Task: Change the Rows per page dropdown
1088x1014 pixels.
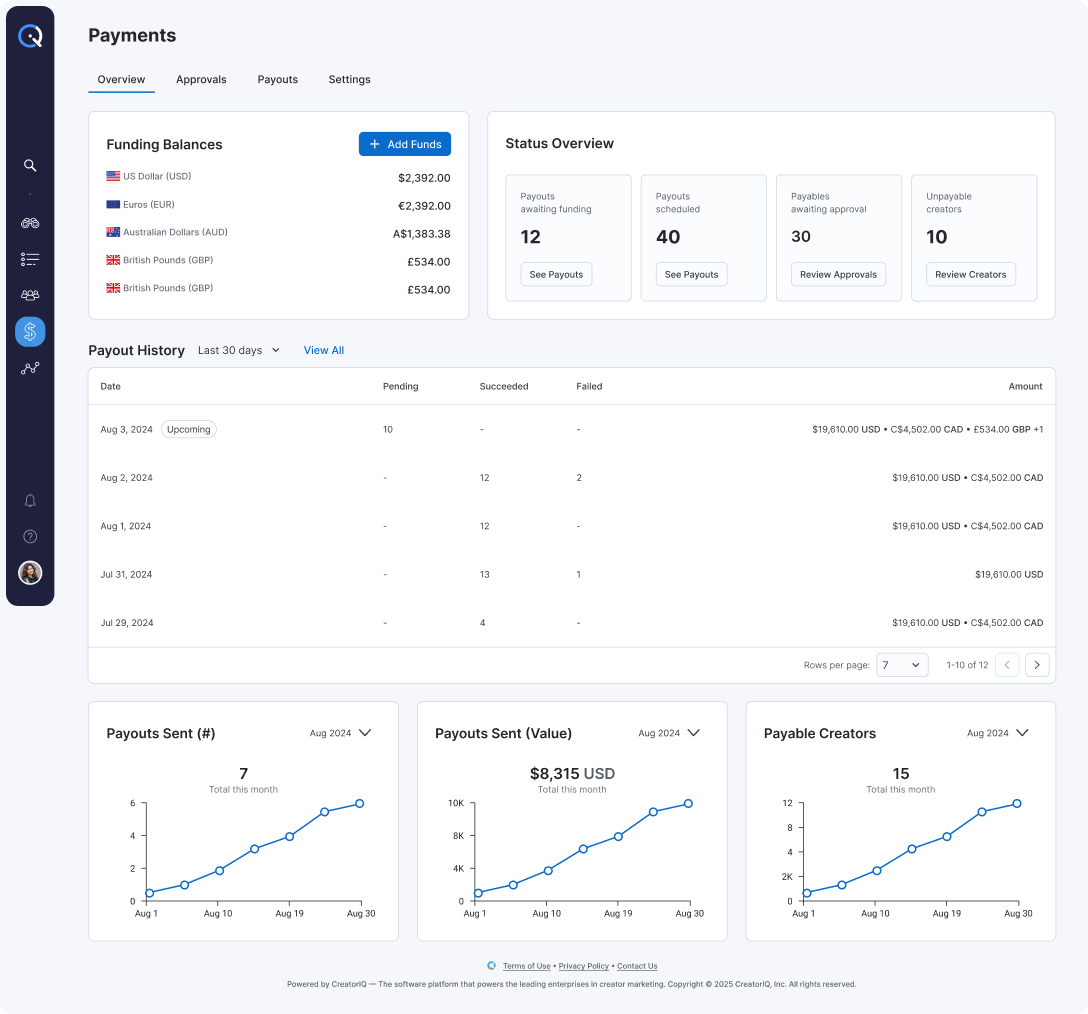Action: [x=902, y=664]
